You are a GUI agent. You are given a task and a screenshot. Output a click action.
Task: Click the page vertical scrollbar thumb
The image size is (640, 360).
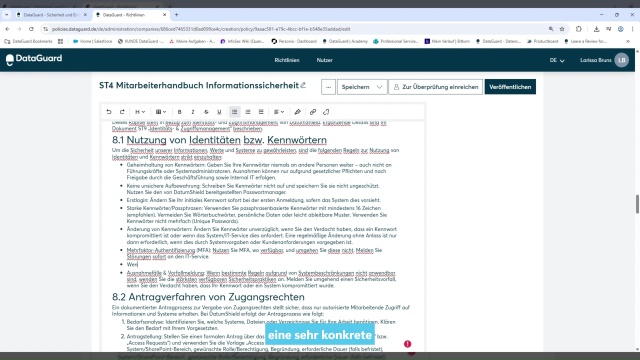pos(637,204)
